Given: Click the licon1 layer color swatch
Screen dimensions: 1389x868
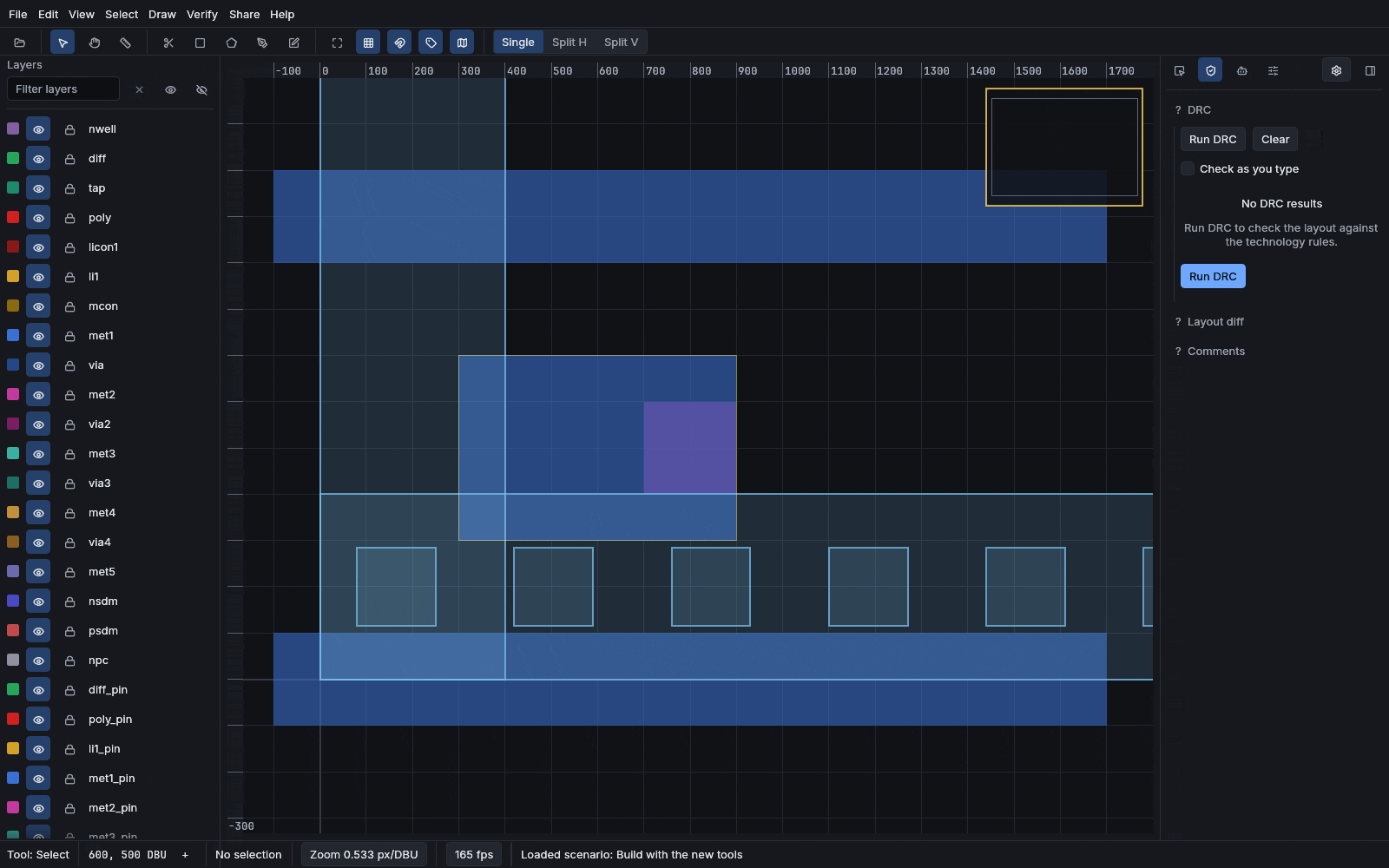Looking at the screenshot, I should click(13, 247).
